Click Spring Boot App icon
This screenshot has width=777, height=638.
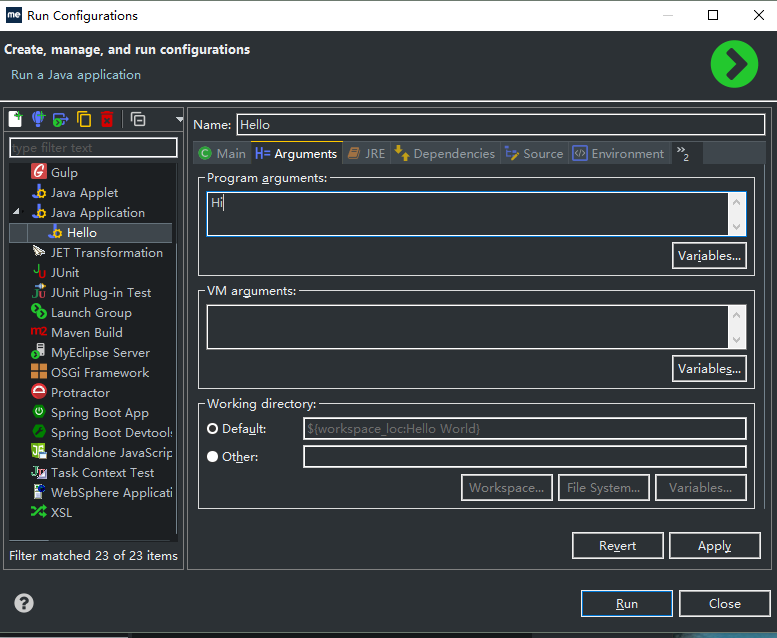click(39, 411)
